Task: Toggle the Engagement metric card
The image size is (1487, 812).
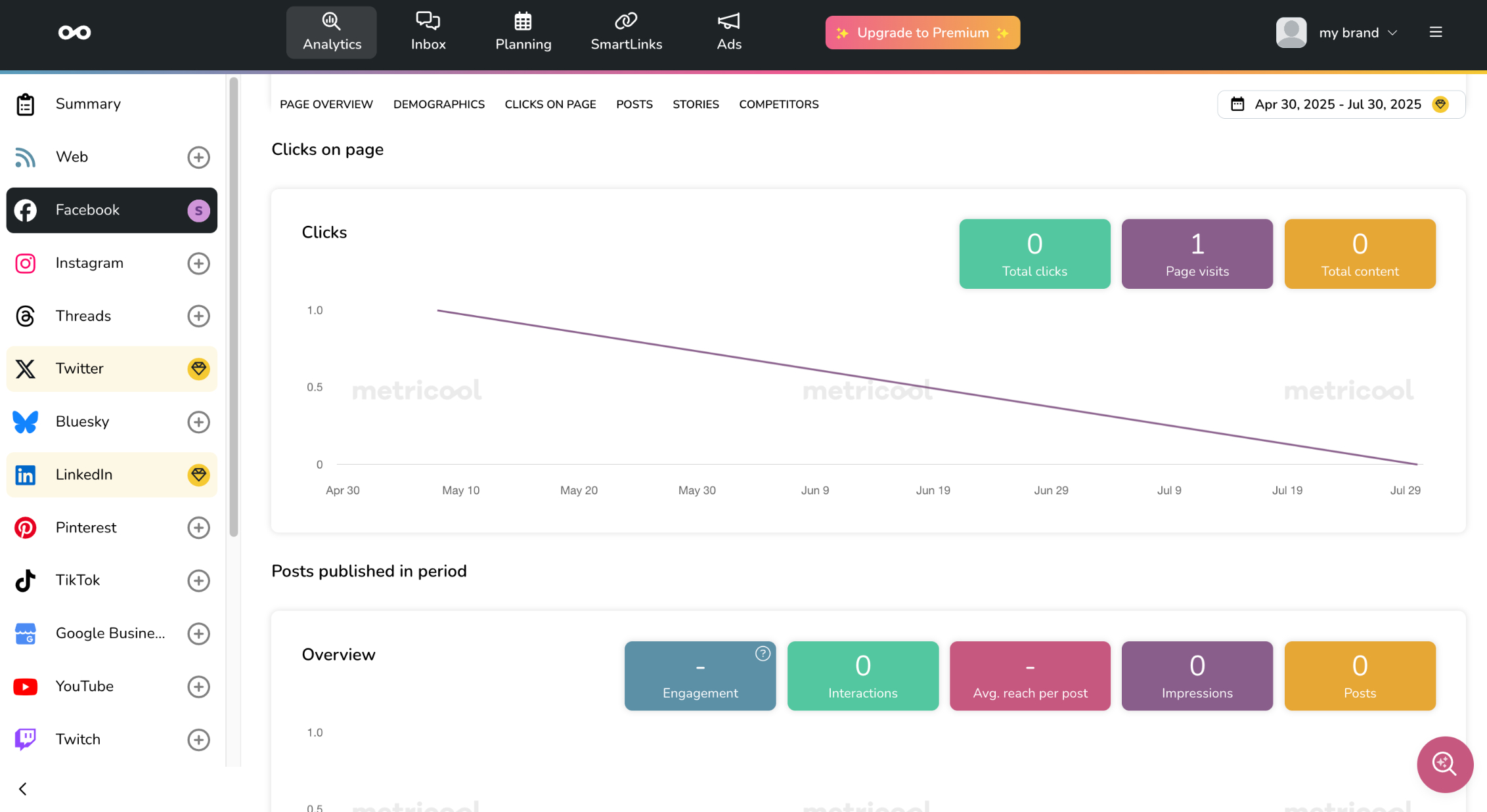Action: point(700,676)
